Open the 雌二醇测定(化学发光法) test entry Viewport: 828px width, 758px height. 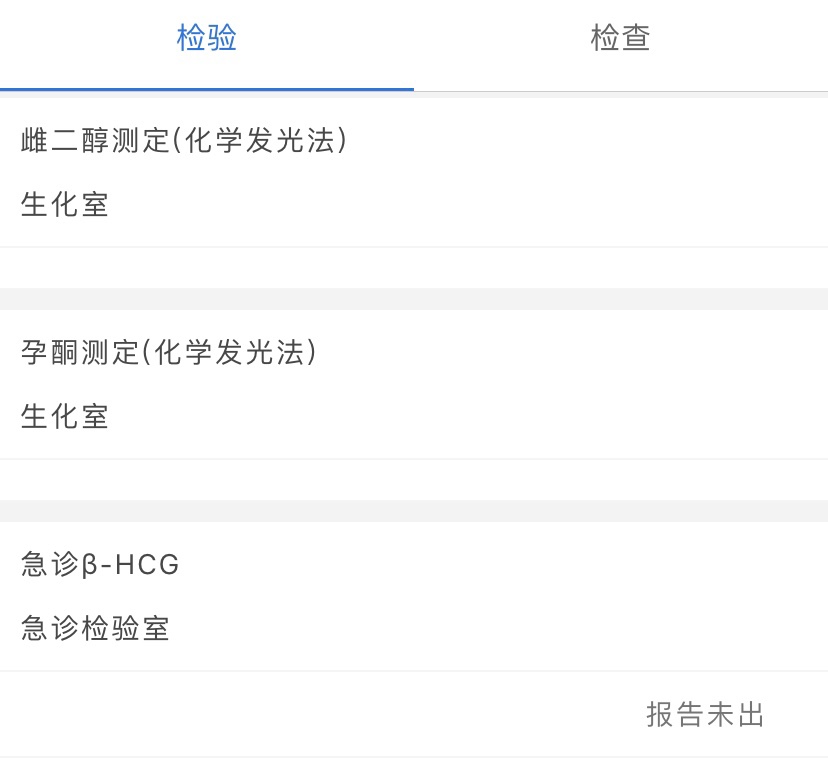pyautogui.click(x=184, y=142)
